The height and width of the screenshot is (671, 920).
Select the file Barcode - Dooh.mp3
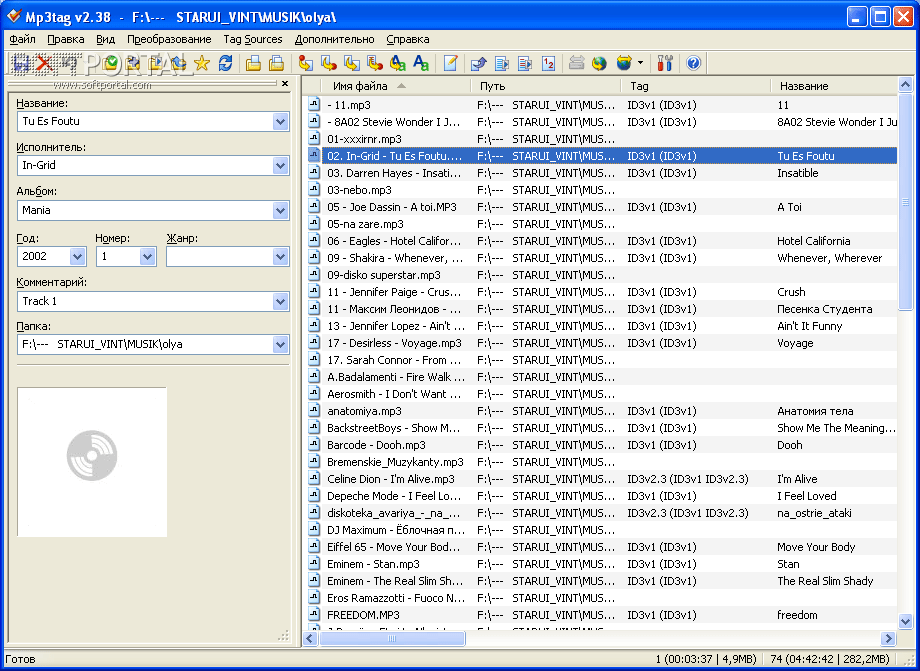pyautogui.click(x=376, y=445)
